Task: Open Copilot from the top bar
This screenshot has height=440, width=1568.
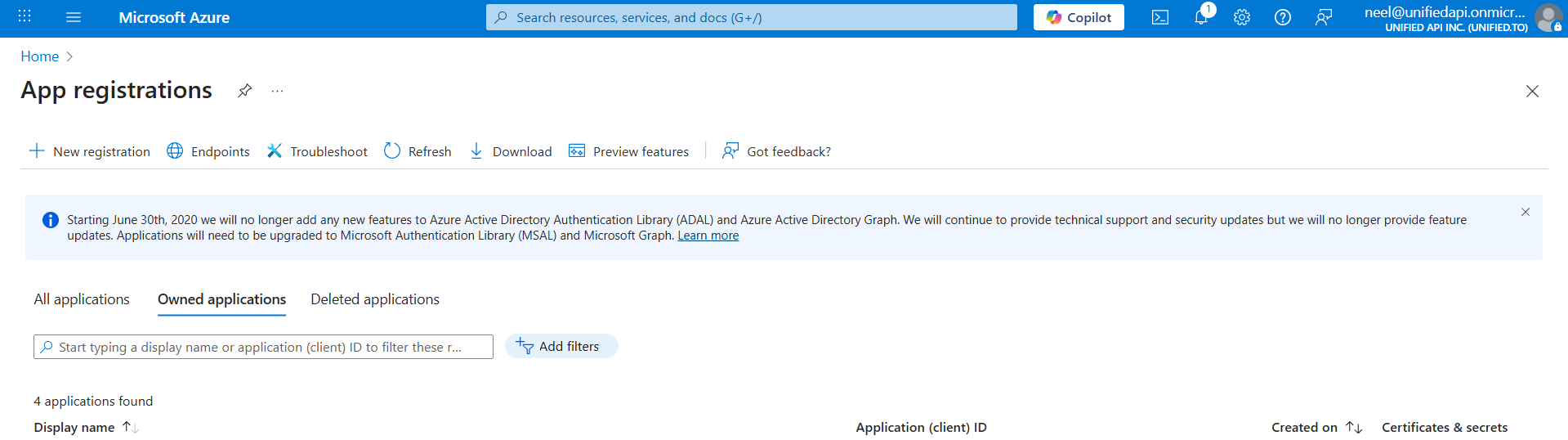Action: 1078,17
